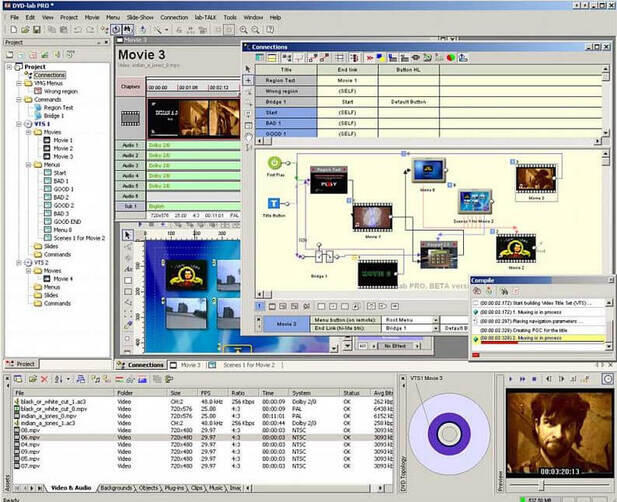The image size is (617, 502).
Task: Collapse the Menus folder under VTS 1
Action: [x=29, y=165]
